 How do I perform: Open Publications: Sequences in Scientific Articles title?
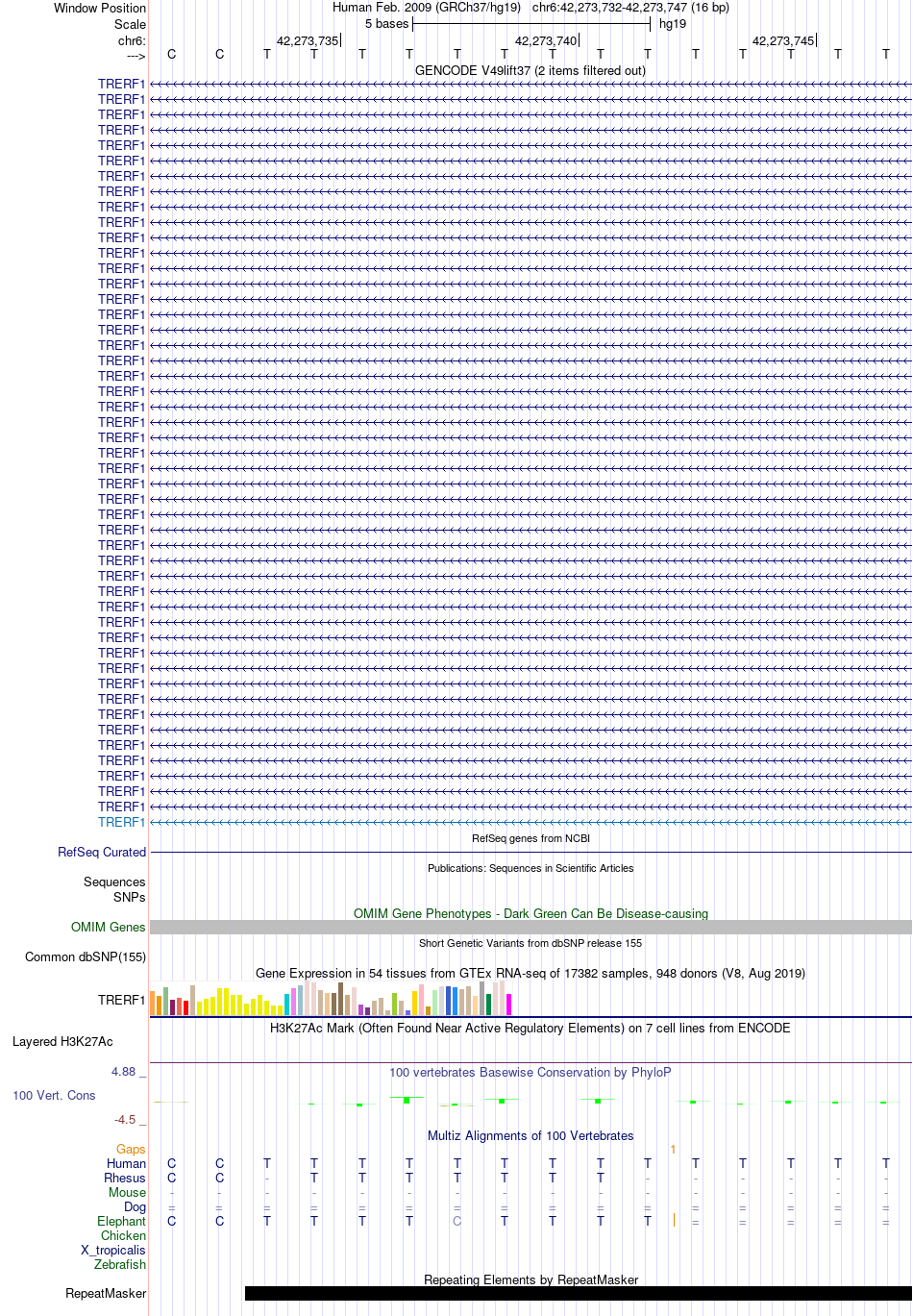[531, 868]
